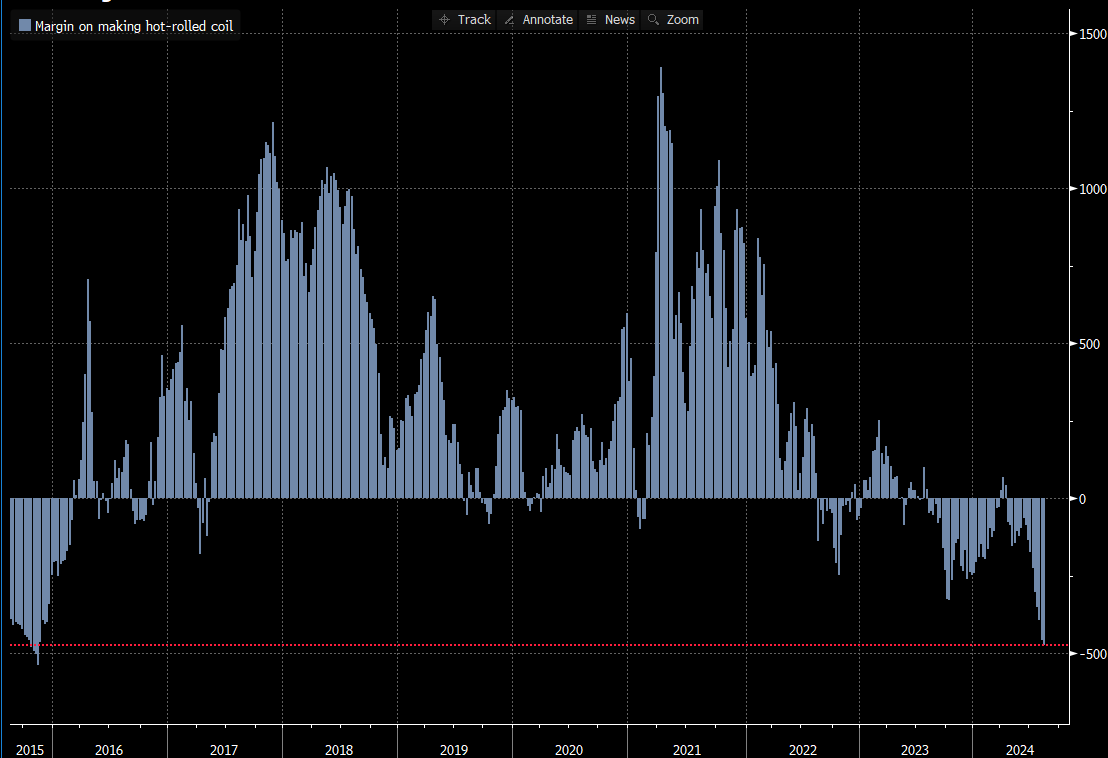This screenshot has height=758, width=1108.
Task: Select the 0 baseline value on the y-axis
Action: [x=1083, y=499]
